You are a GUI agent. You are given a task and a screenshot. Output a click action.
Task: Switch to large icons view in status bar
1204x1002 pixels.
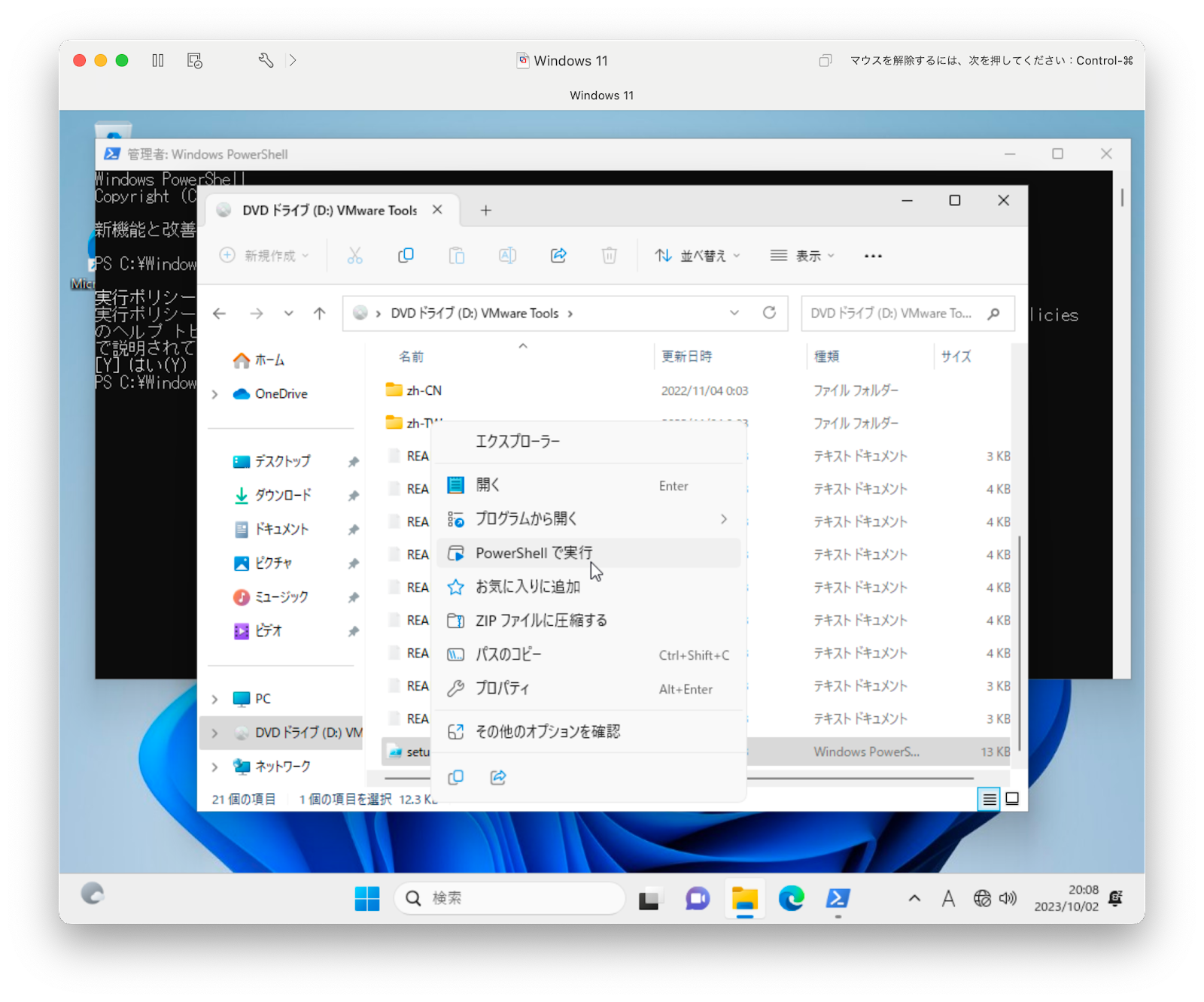(x=1012, y=799)
